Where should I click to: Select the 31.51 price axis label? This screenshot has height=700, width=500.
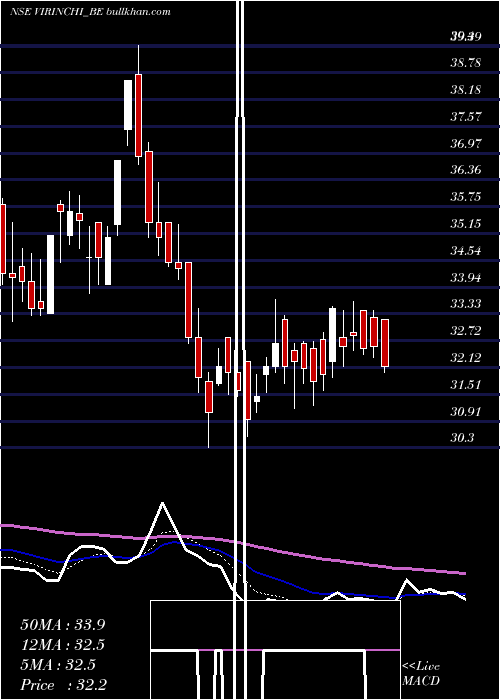click(466, 384)
